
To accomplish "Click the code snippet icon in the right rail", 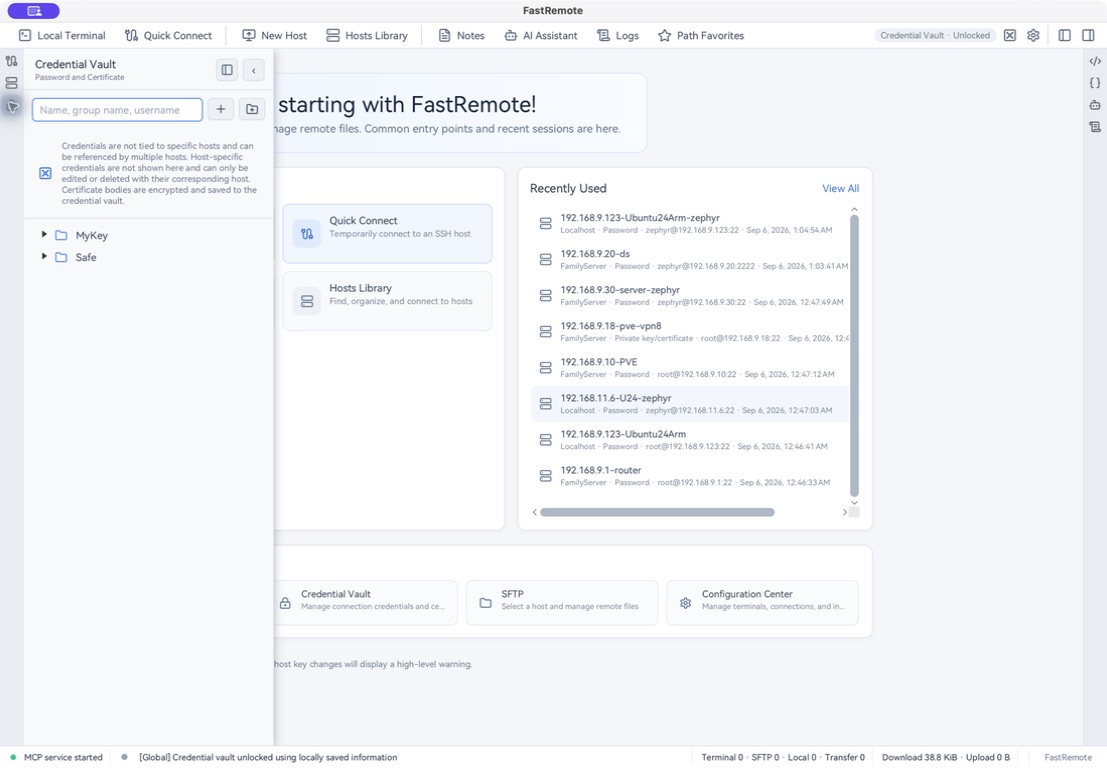I will (x=1095, y=61).
